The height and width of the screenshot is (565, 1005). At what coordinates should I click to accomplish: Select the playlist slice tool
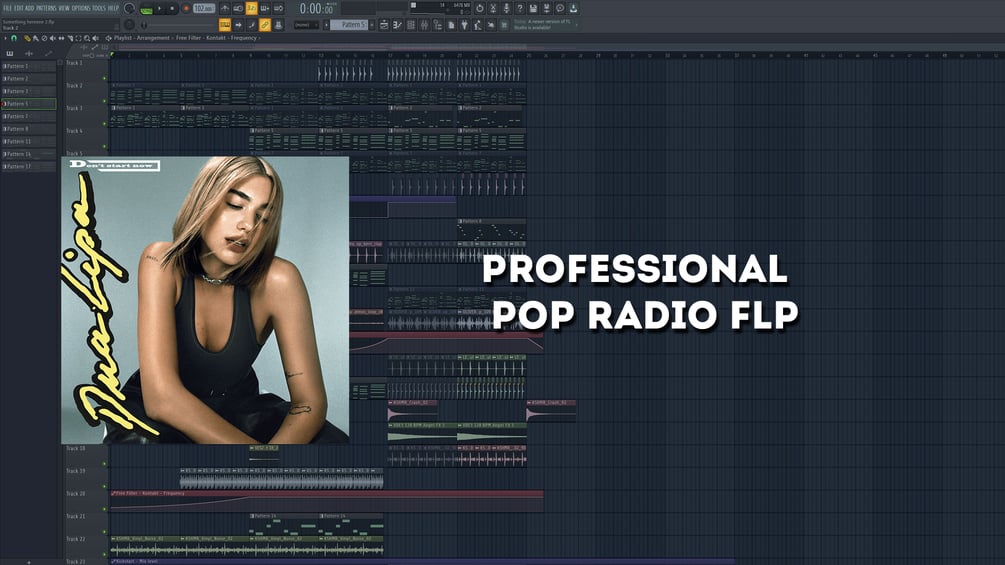click(x=70, y=38)
